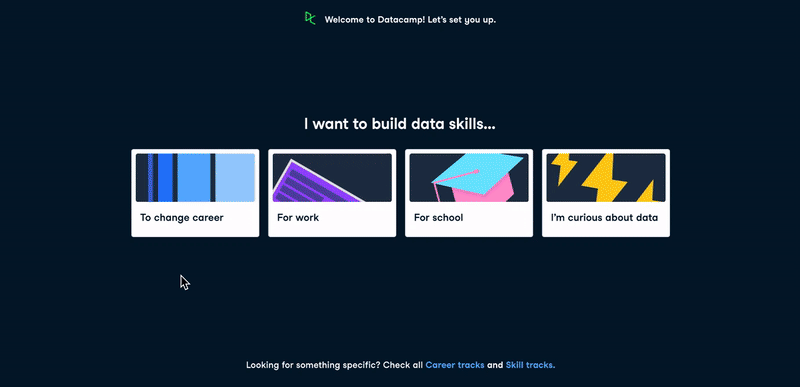800x387 pixels.
Task: Click the yellow lightning bolts illustration
Action: point(606,177)
